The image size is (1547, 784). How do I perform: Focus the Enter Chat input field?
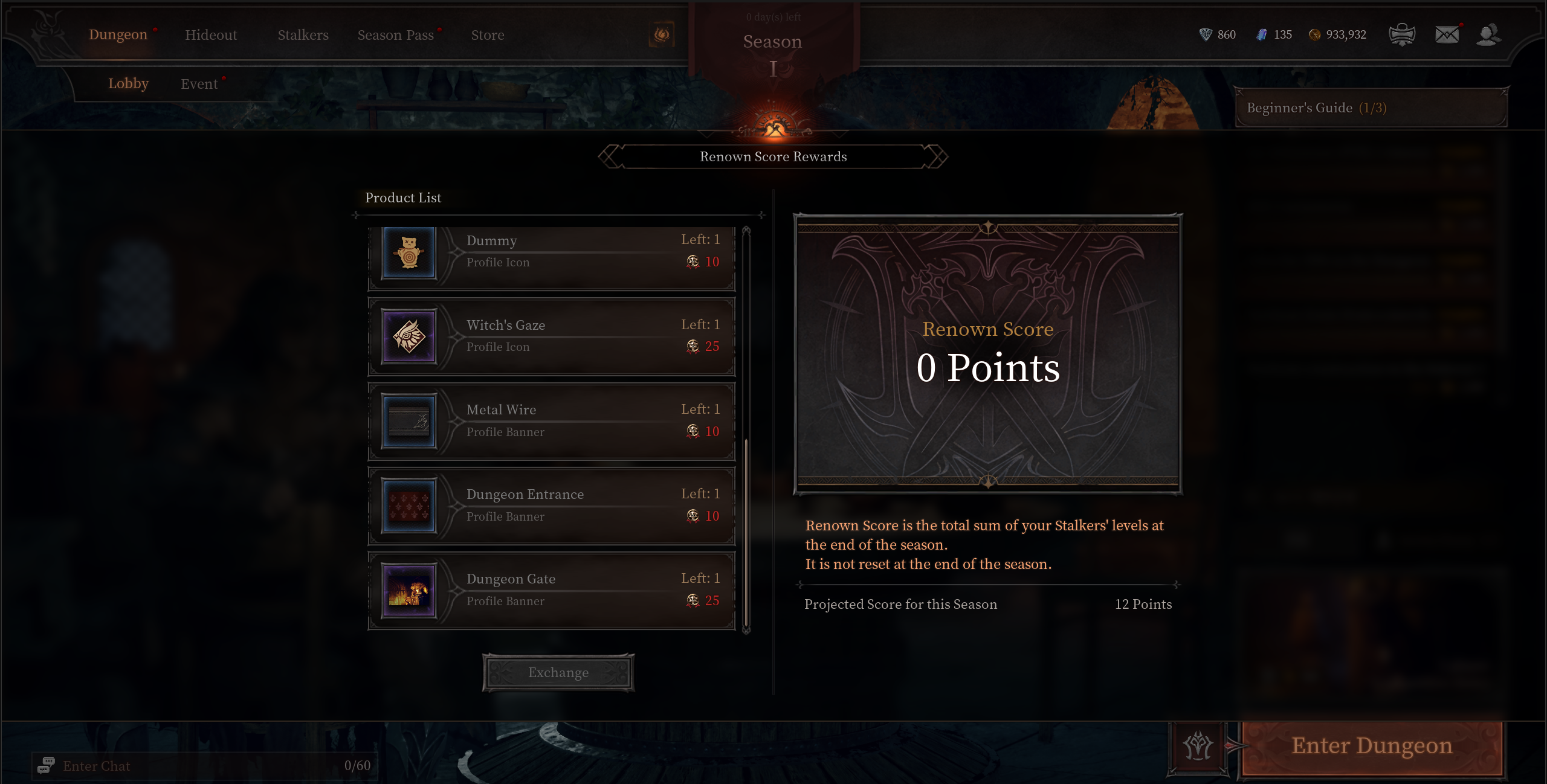(x=204, y=765)
